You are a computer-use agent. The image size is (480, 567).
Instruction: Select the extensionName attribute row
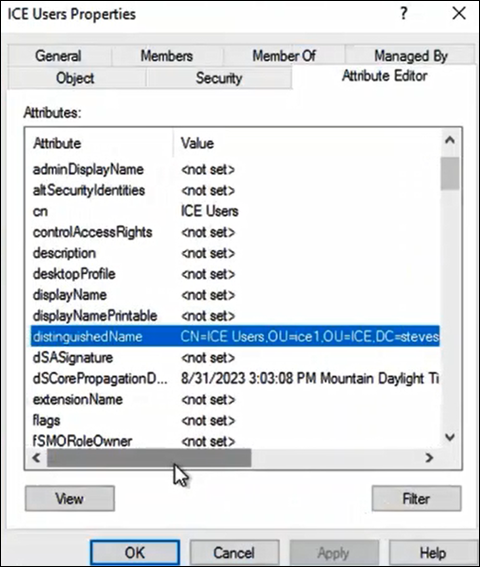click(x=235, y=400)
